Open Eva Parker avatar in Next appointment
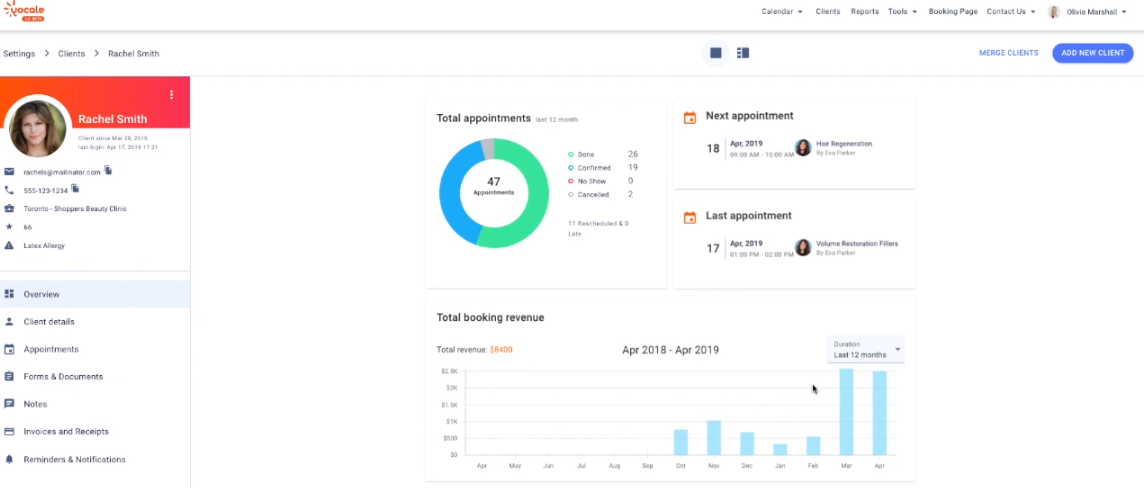 803,148
